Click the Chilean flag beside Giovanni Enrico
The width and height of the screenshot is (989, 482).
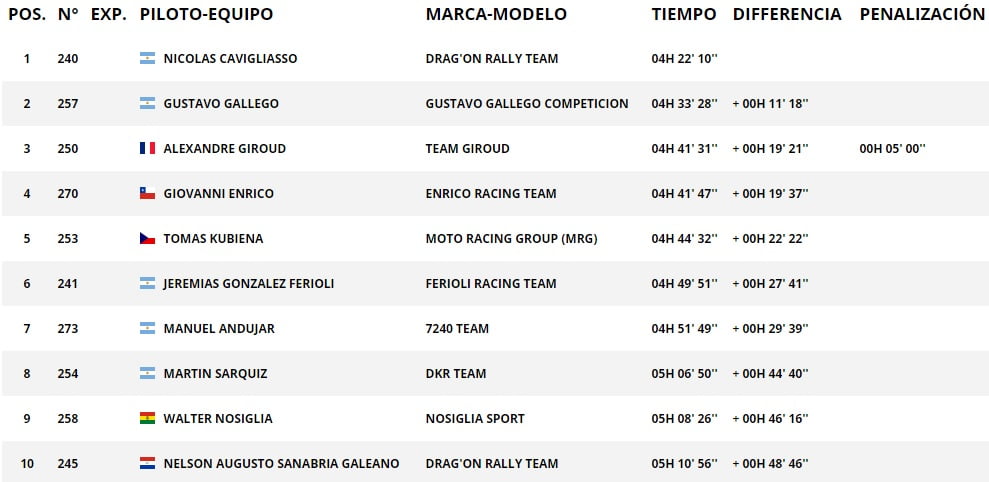point(147,194)
